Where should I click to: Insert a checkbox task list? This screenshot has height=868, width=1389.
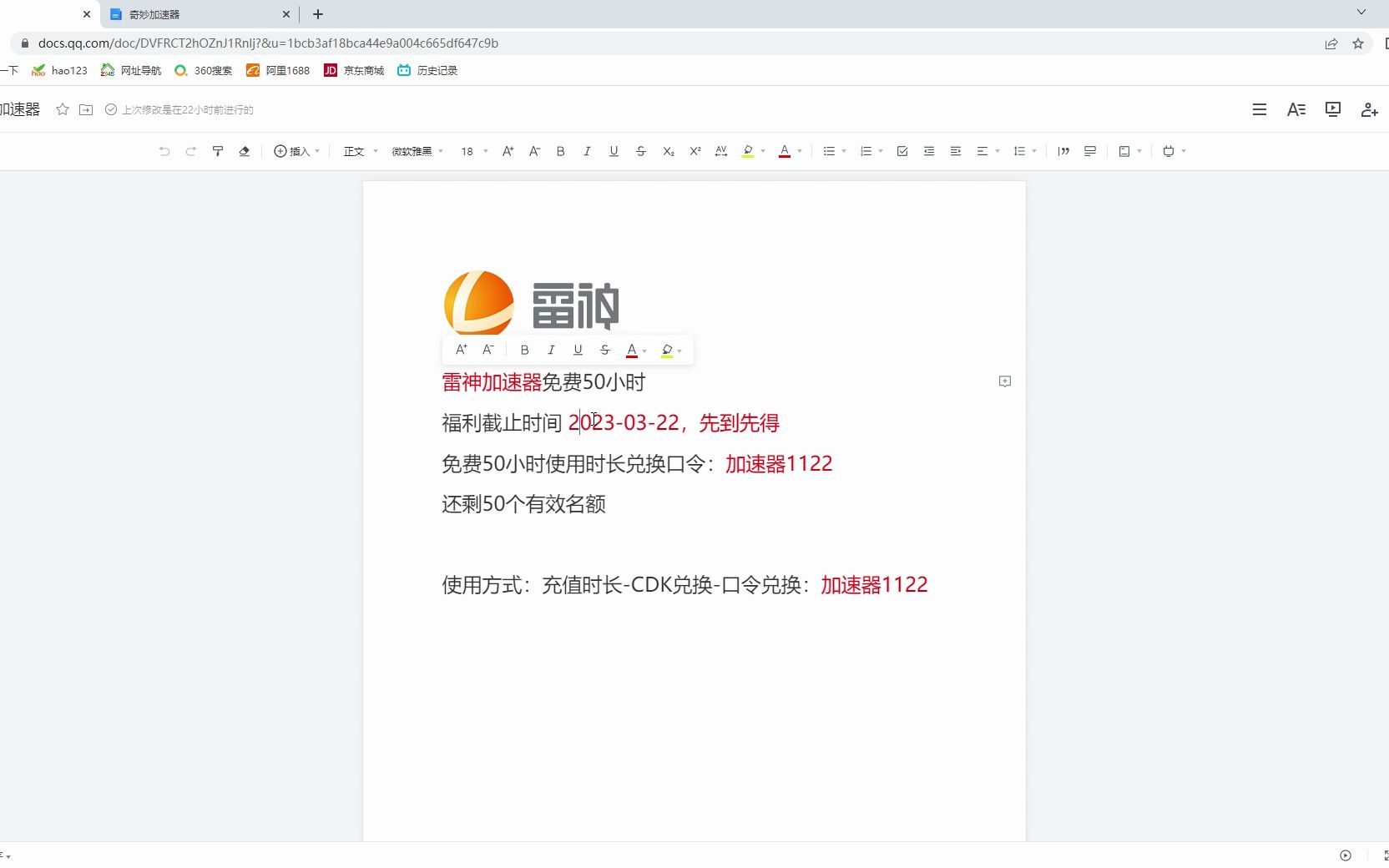tap(902, 151)
